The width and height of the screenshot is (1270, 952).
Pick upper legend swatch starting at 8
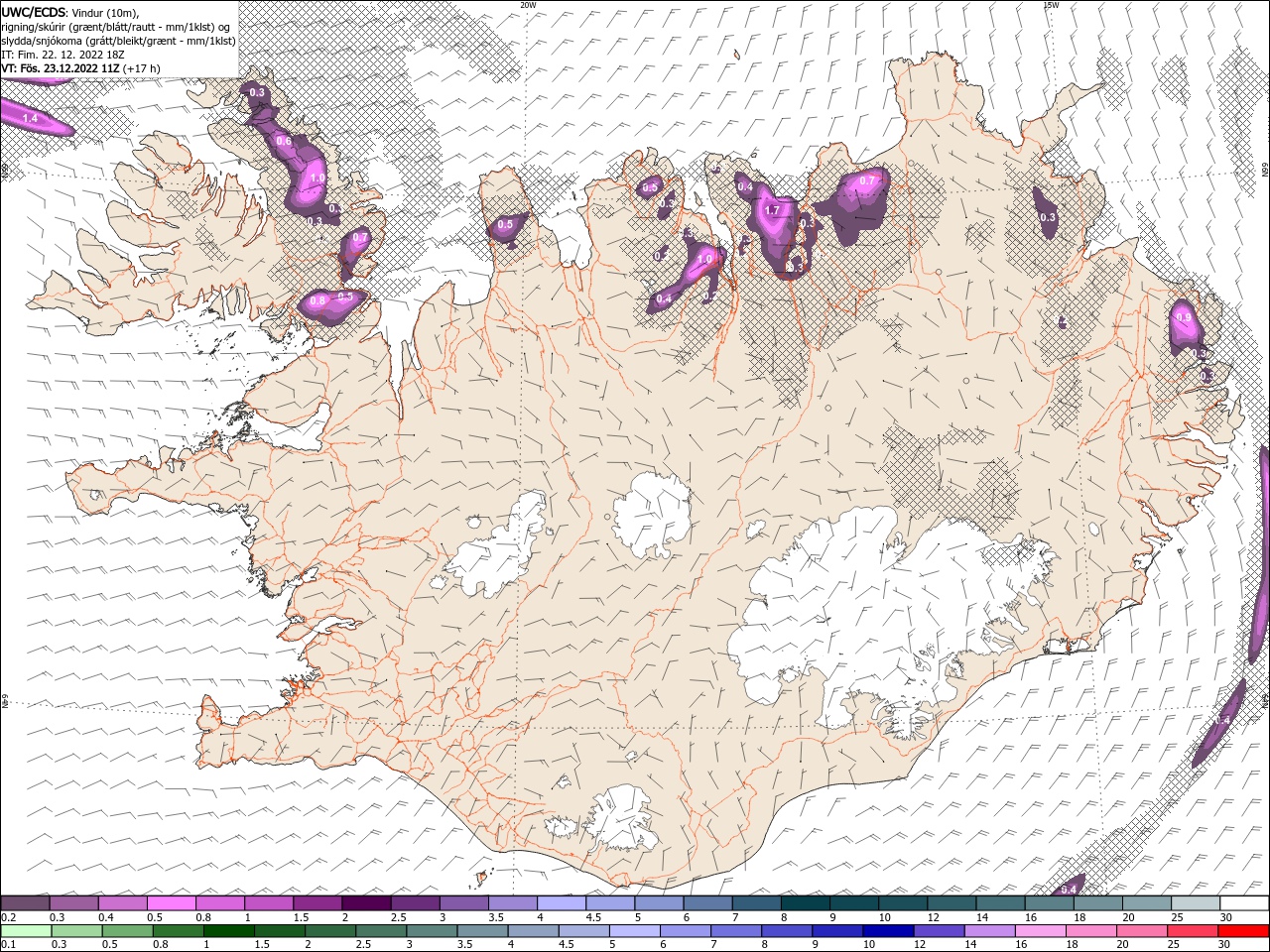pos(806,903)
